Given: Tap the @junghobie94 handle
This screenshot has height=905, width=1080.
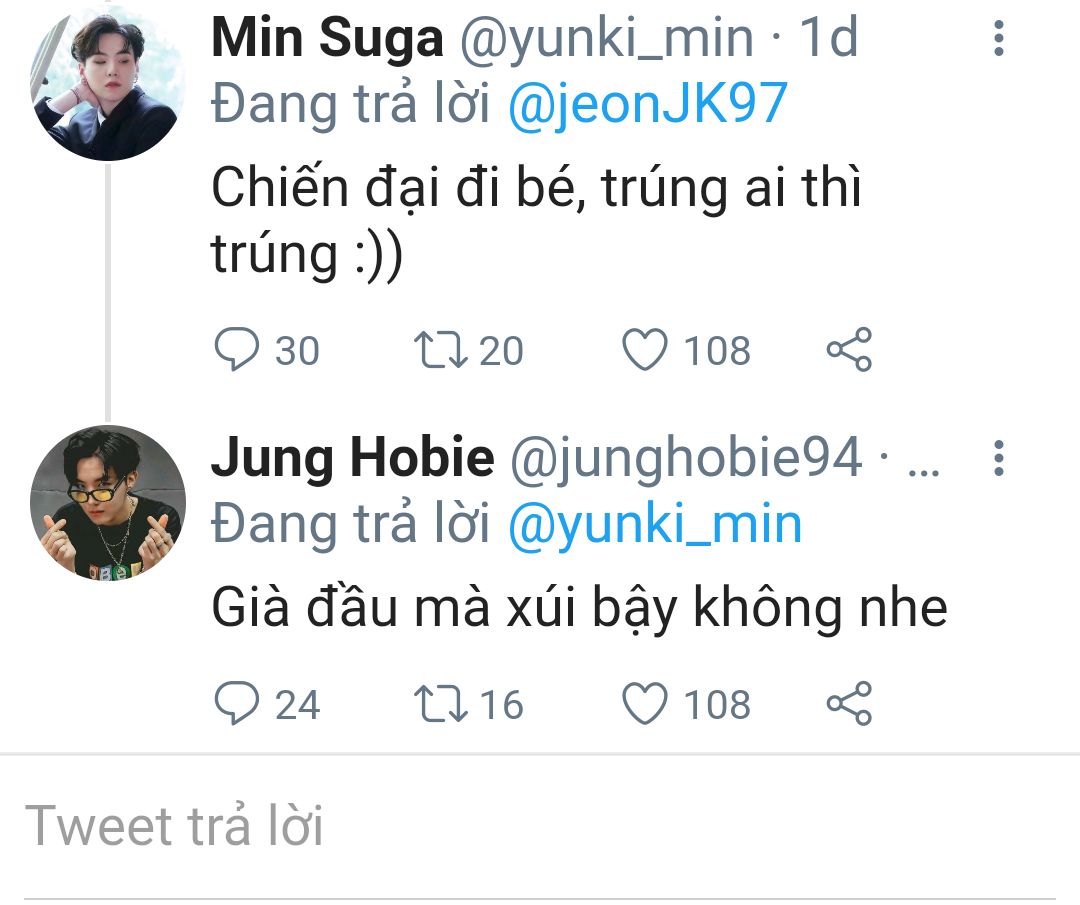Looking at the screenshot, I should click(x=686, y=457).
